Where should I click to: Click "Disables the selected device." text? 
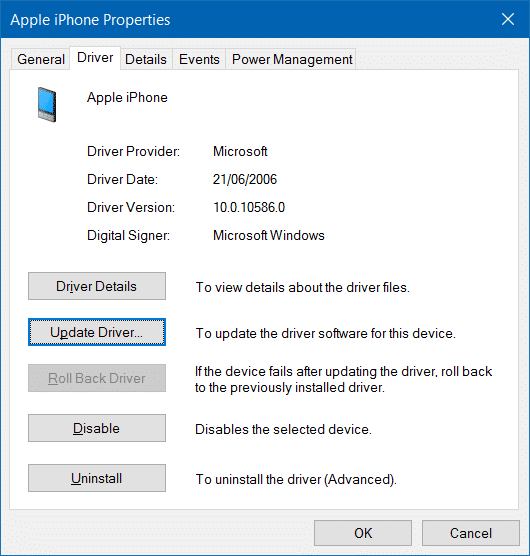pyautogui.click(x=283, y=429)
